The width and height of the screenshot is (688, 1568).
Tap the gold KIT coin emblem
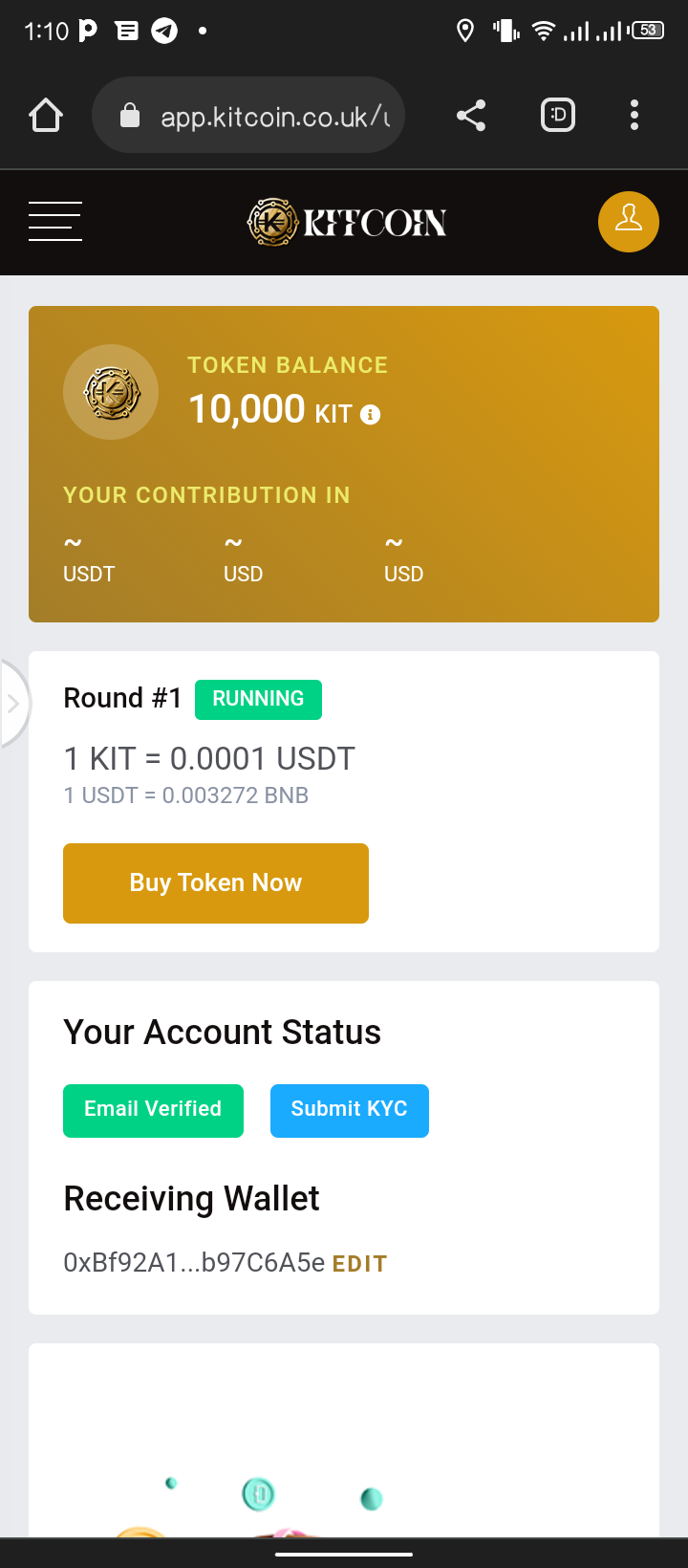click(x=111, y=392)
